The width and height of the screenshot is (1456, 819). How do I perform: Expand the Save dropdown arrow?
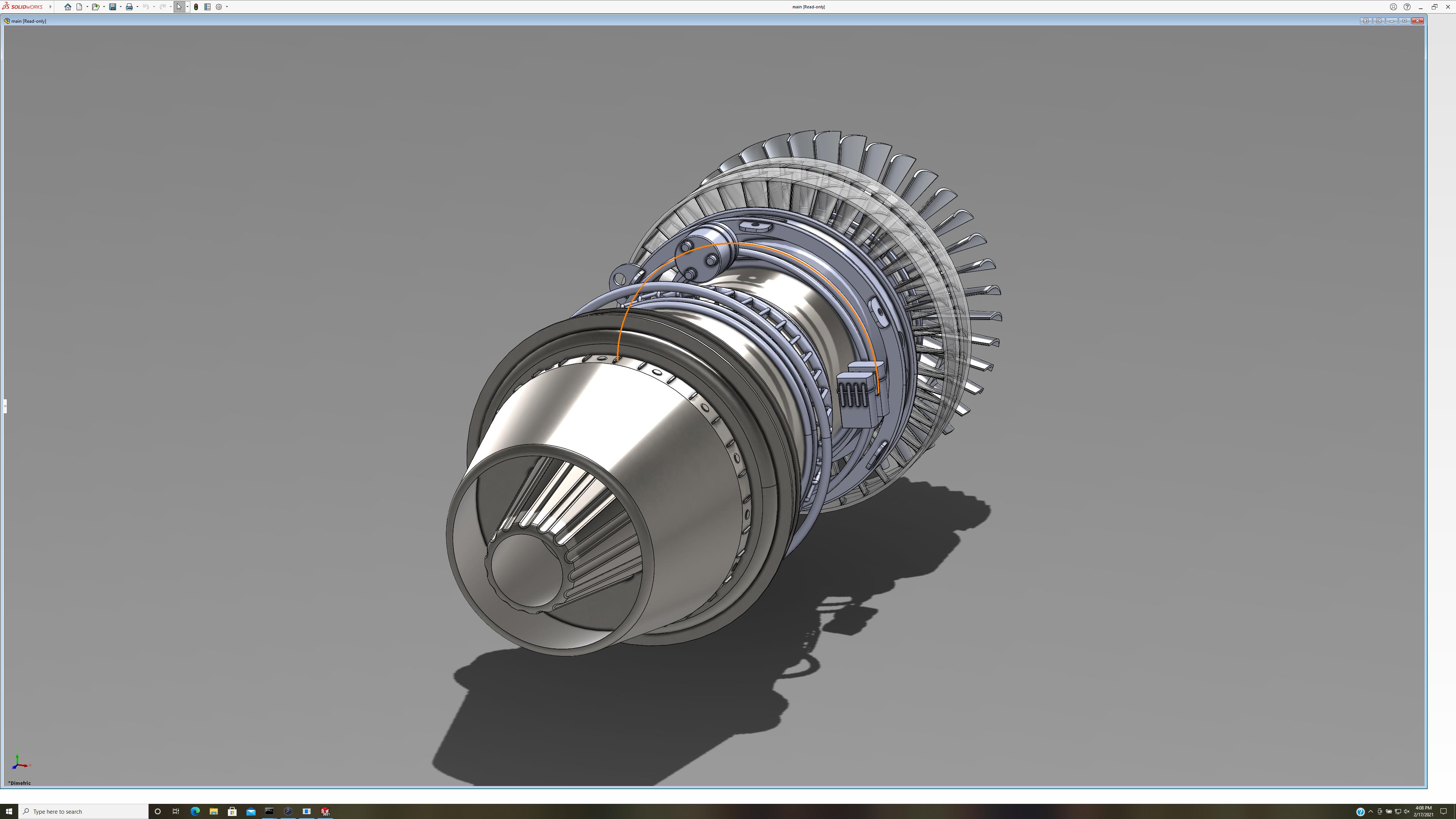point(121,7)
